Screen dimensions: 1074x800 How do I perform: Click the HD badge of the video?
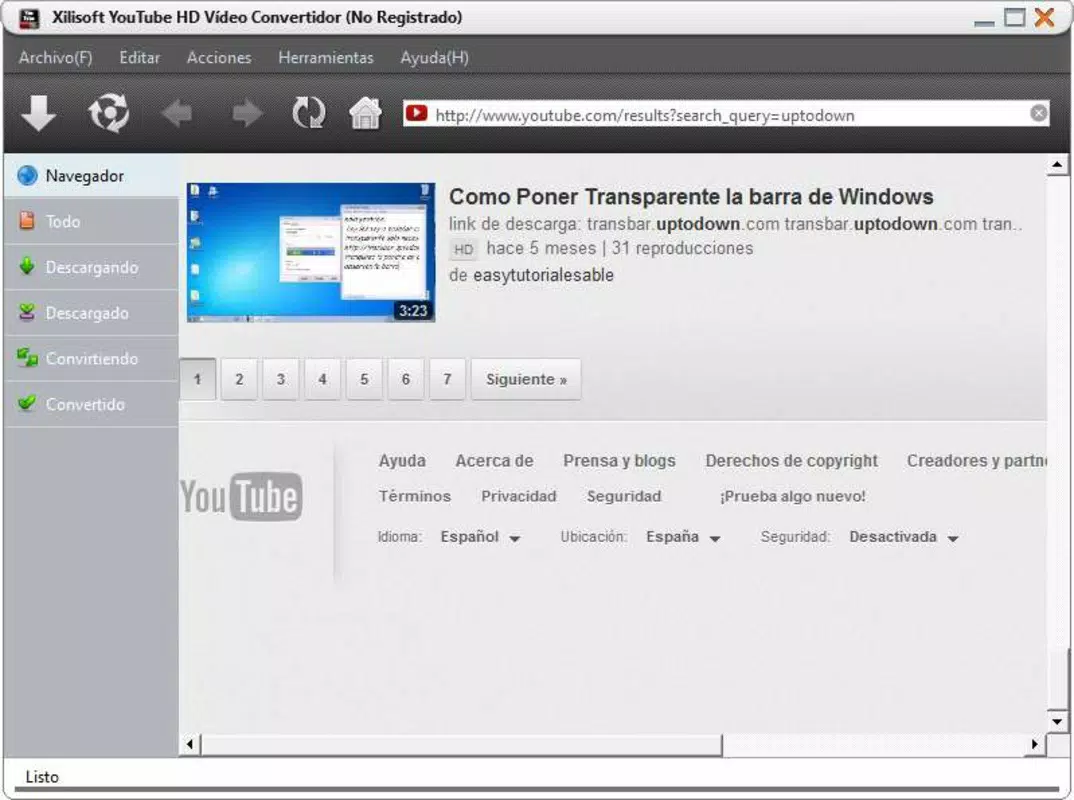[x=464, y=249]
